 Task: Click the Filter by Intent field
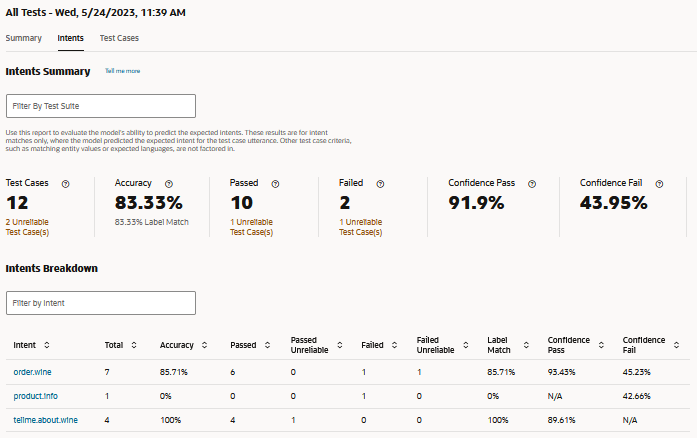(x=100, y=303)
